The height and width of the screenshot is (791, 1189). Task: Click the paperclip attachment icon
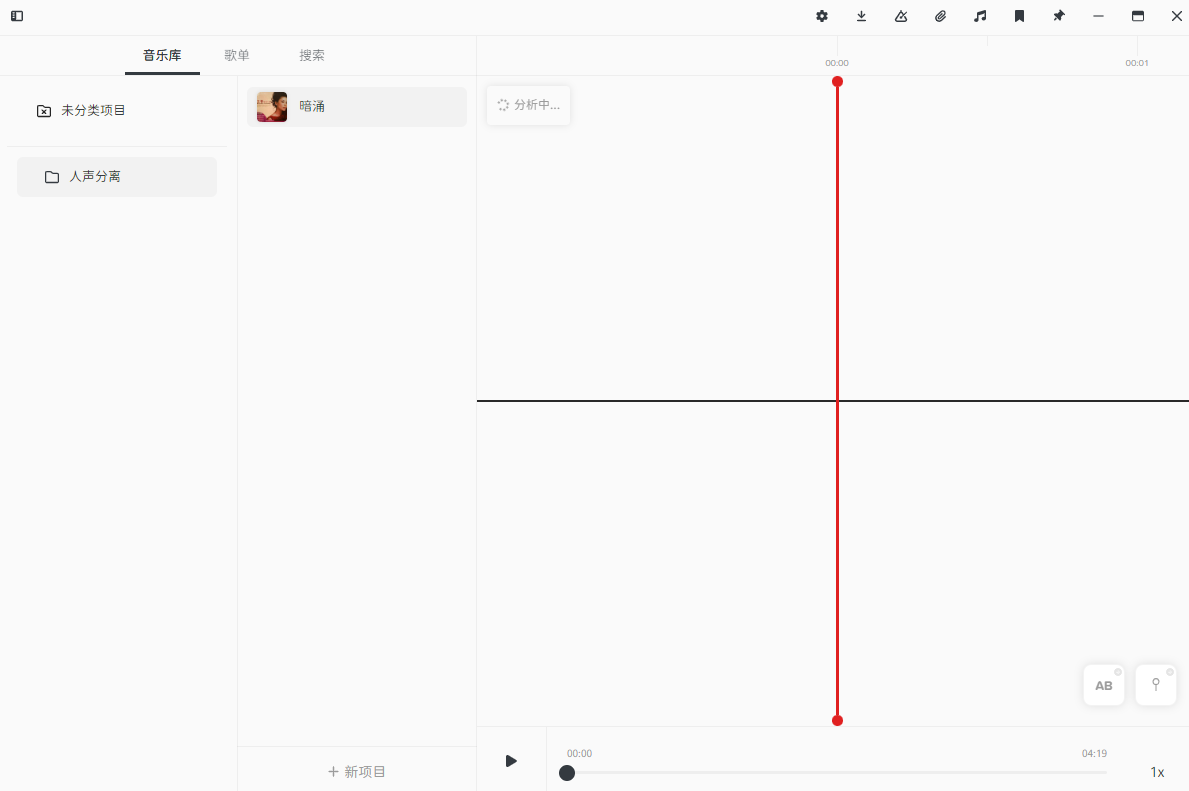(x=940, y=16)
